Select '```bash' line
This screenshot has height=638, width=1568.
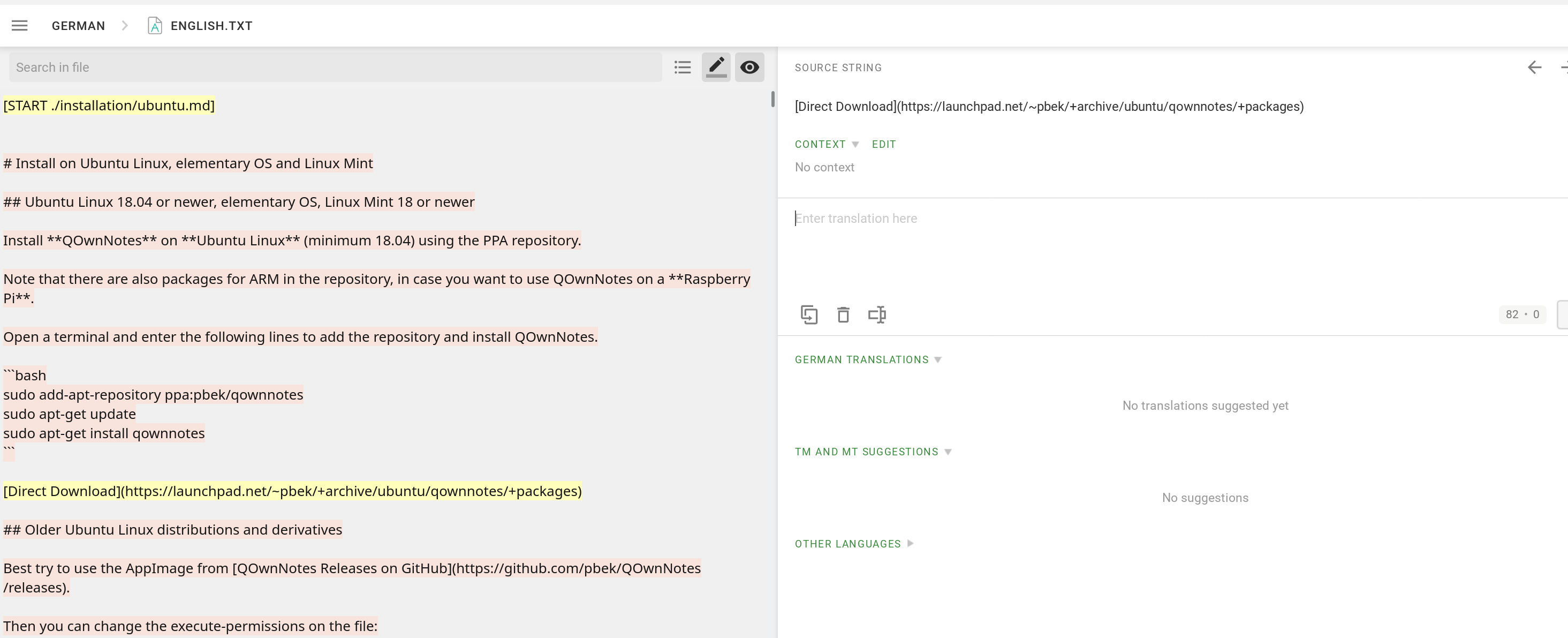point(25,376)
